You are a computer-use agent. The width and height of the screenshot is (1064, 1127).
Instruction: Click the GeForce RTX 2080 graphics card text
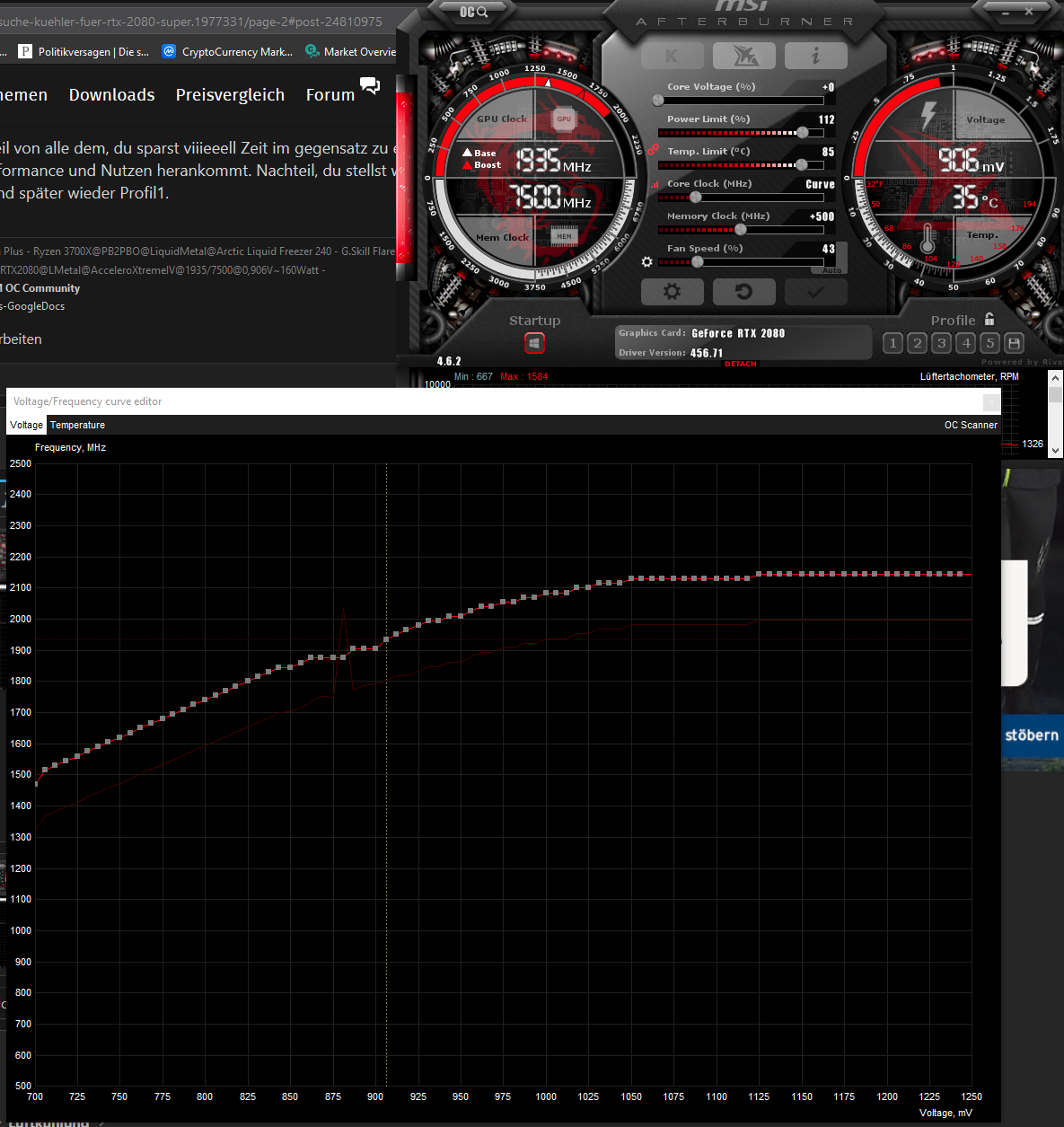[738, 333]
